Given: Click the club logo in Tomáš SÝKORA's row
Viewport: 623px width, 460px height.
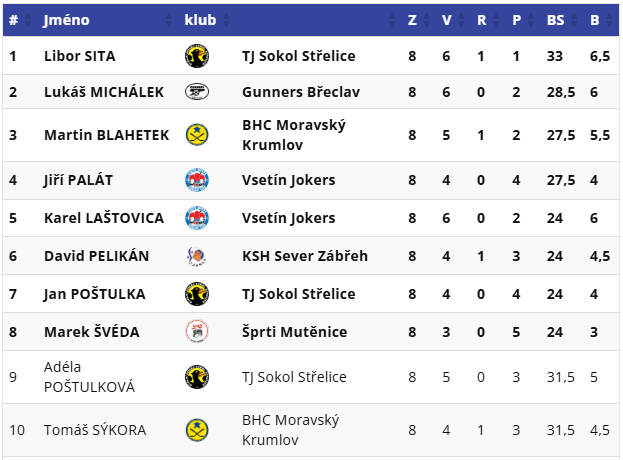Looking at the screenshot, I should tap(197, 430).
